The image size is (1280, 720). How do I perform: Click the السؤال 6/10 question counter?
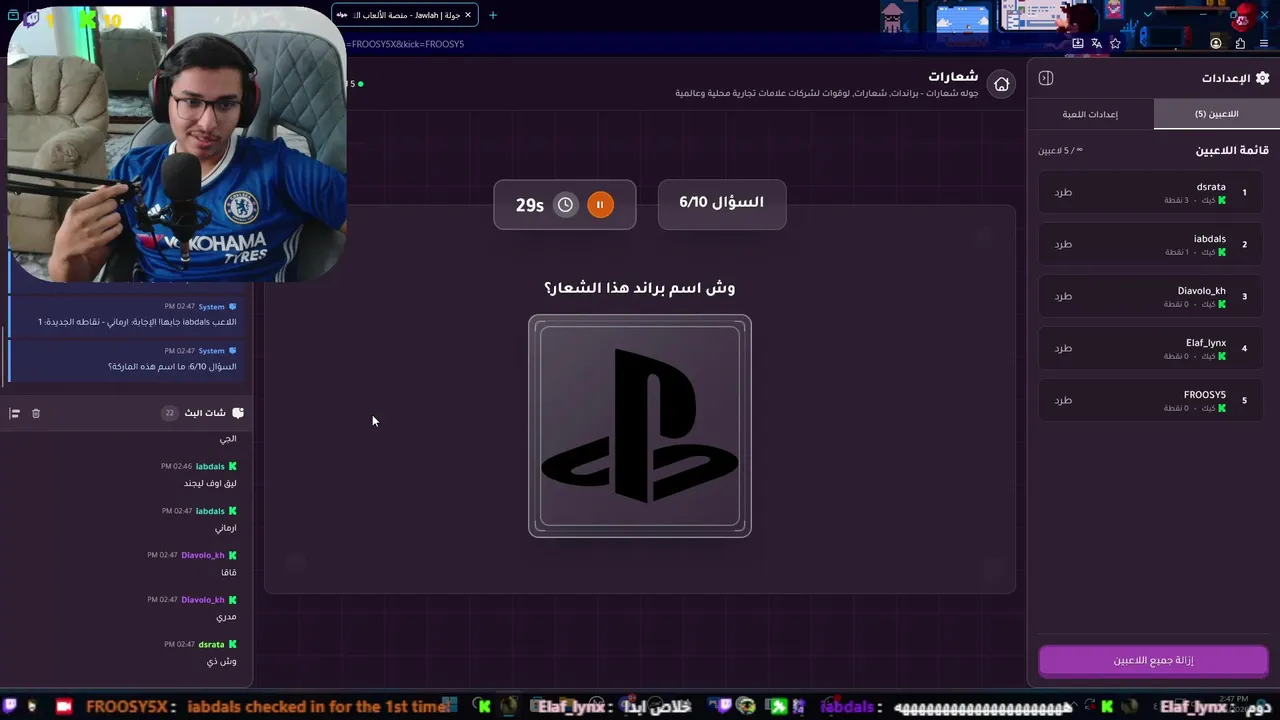click(722, 203)
